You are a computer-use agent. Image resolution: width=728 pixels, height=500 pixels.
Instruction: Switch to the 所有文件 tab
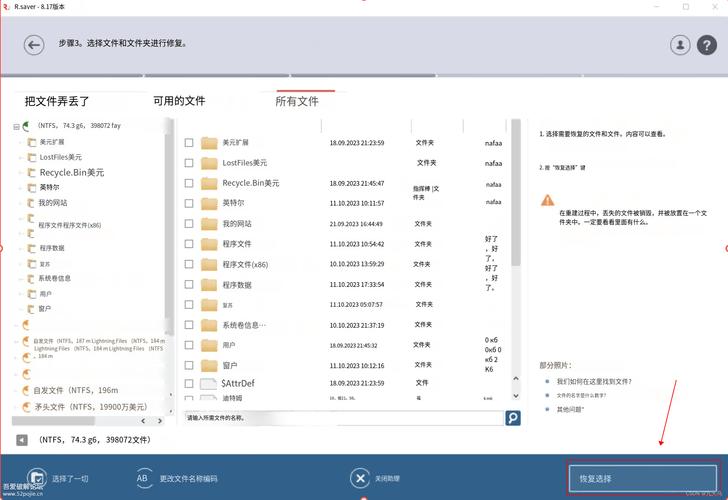pyautogui.click(x=297, y=101)
